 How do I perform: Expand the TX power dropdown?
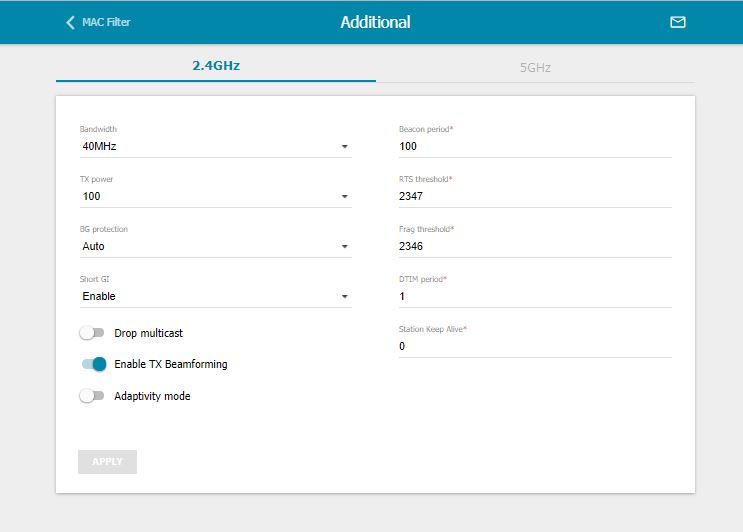click(215, 196)
